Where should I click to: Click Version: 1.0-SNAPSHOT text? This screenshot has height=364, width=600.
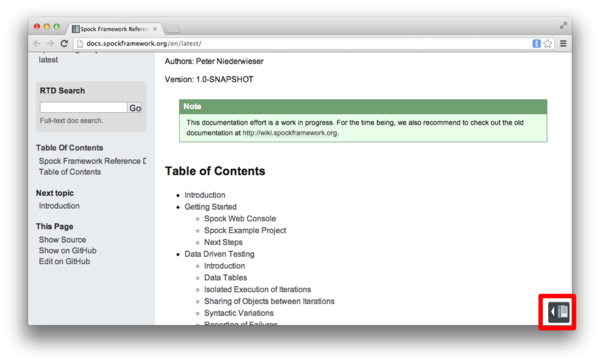click(209, 80)
